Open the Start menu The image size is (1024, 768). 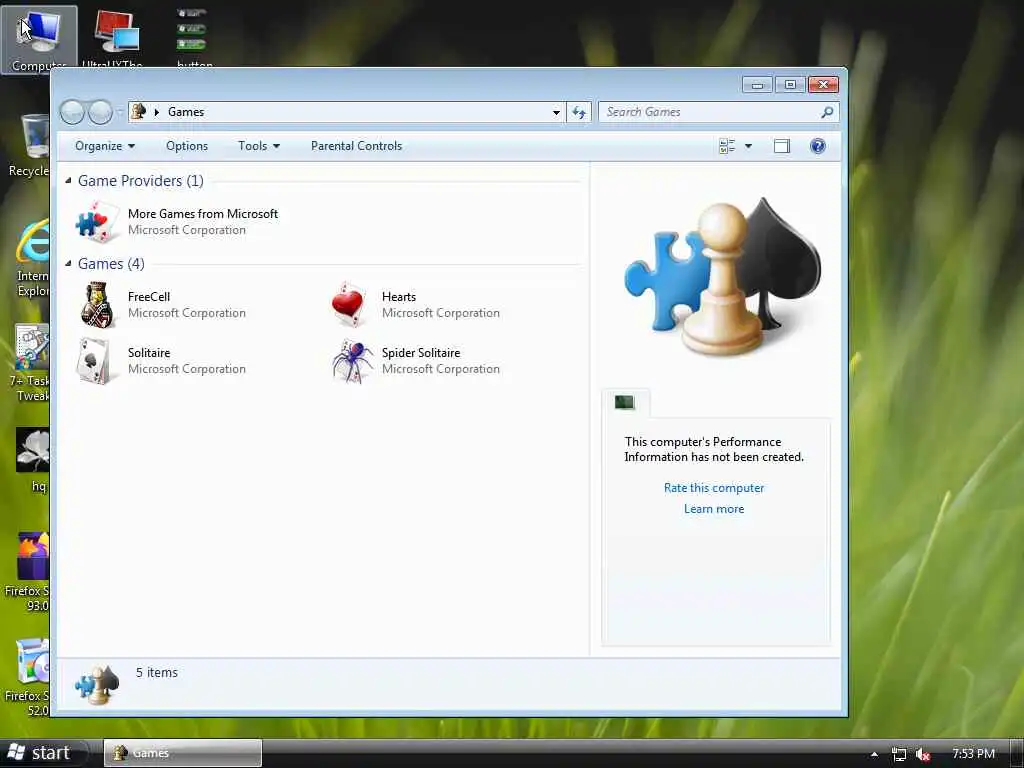(x=40, y=753)
